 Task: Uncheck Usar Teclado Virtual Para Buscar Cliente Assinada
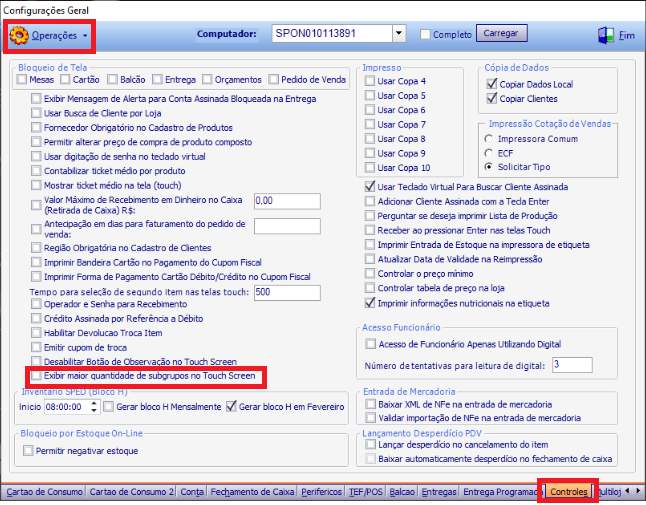pos(370,187)
